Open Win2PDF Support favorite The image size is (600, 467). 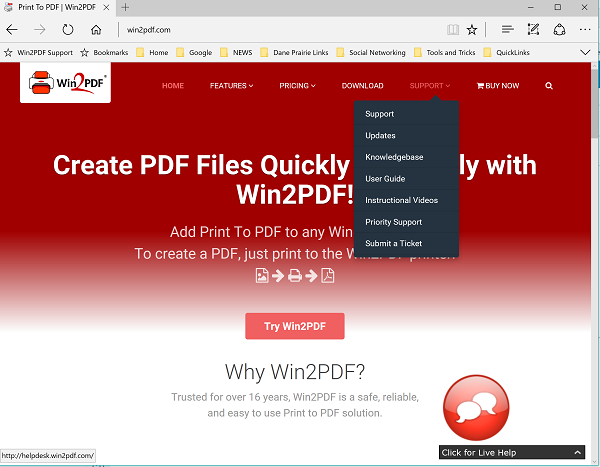38,52
